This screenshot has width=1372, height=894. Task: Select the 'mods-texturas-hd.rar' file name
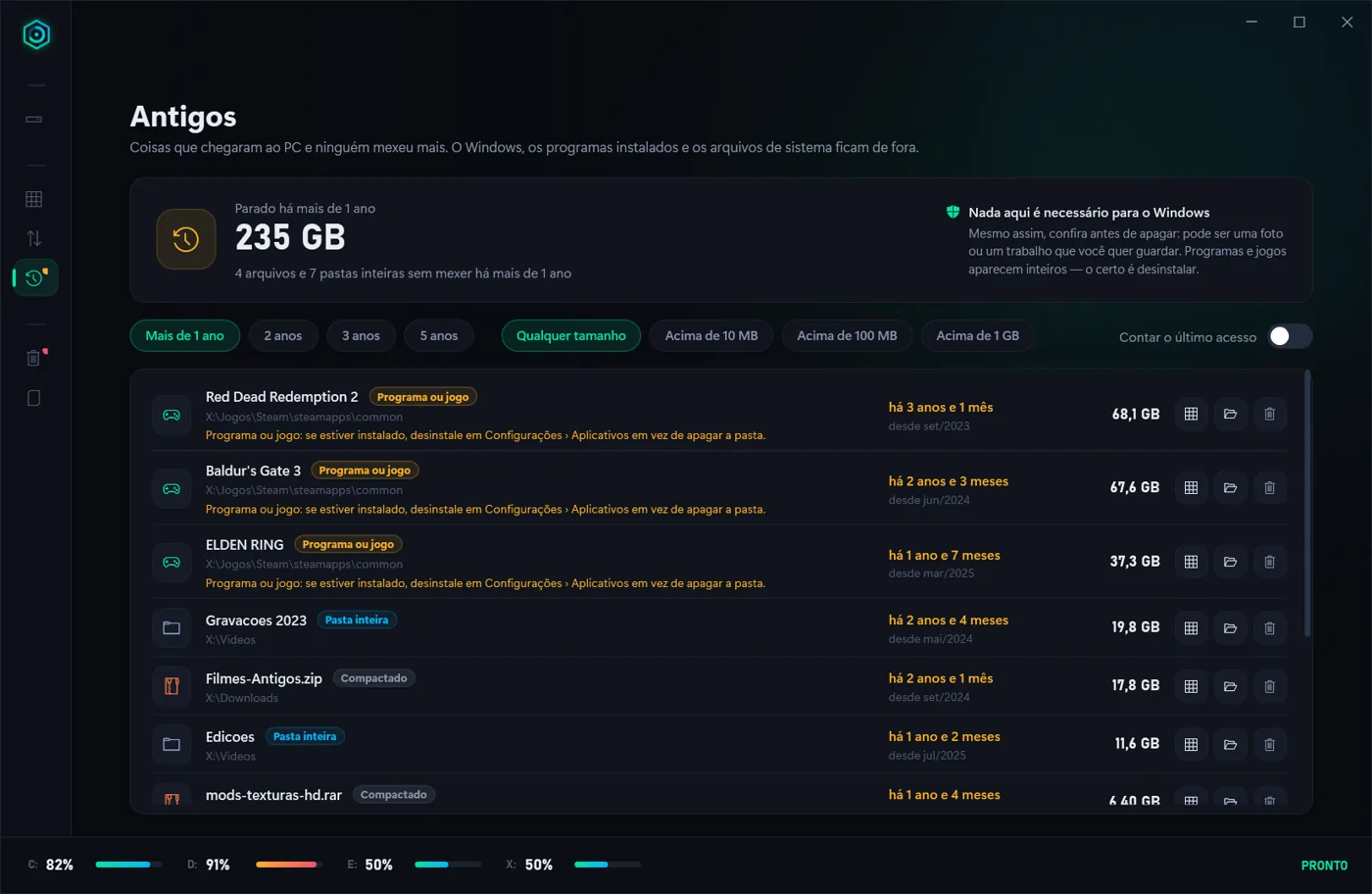(x=273, y=795)
